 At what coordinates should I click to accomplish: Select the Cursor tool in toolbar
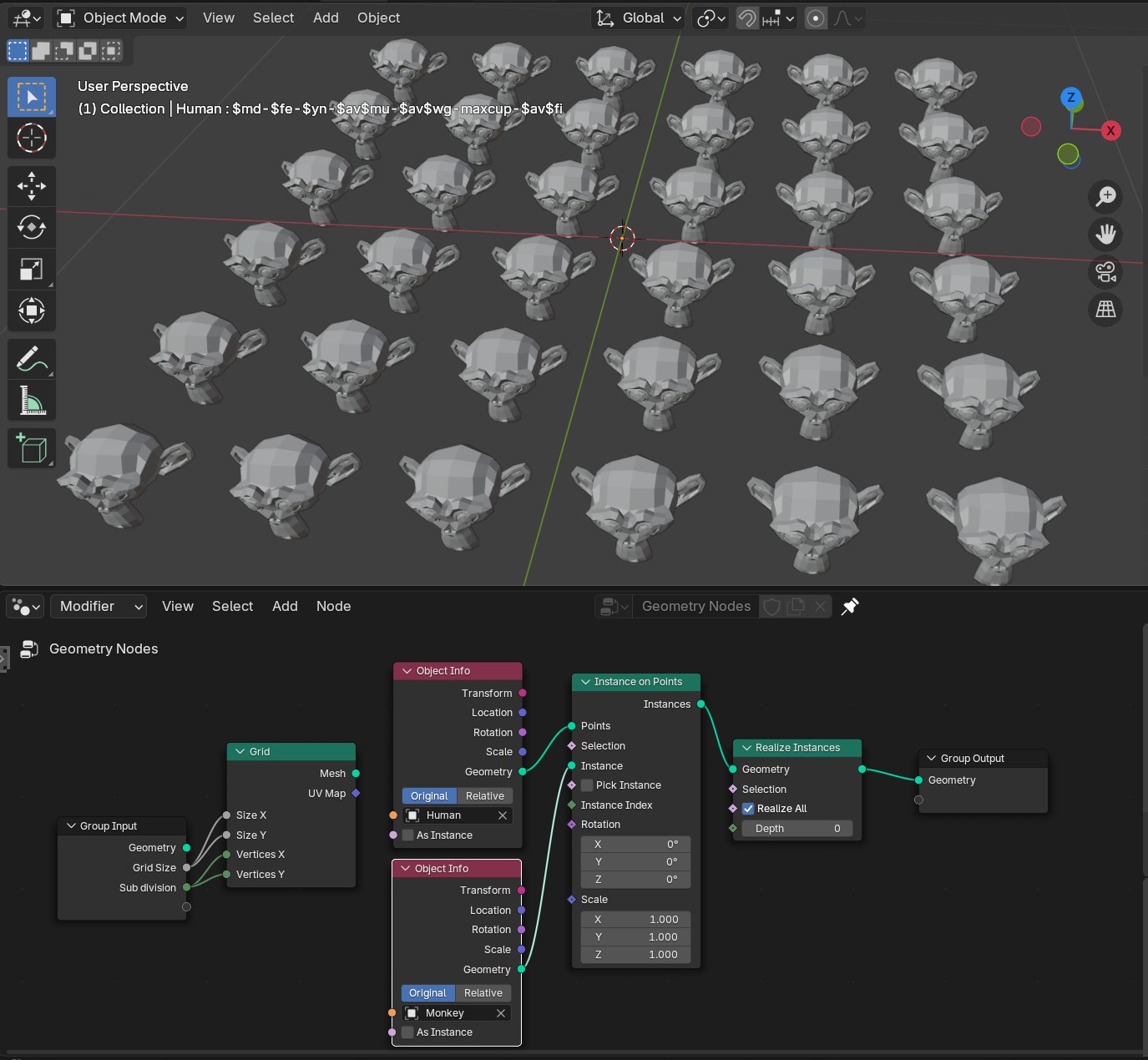32,138
